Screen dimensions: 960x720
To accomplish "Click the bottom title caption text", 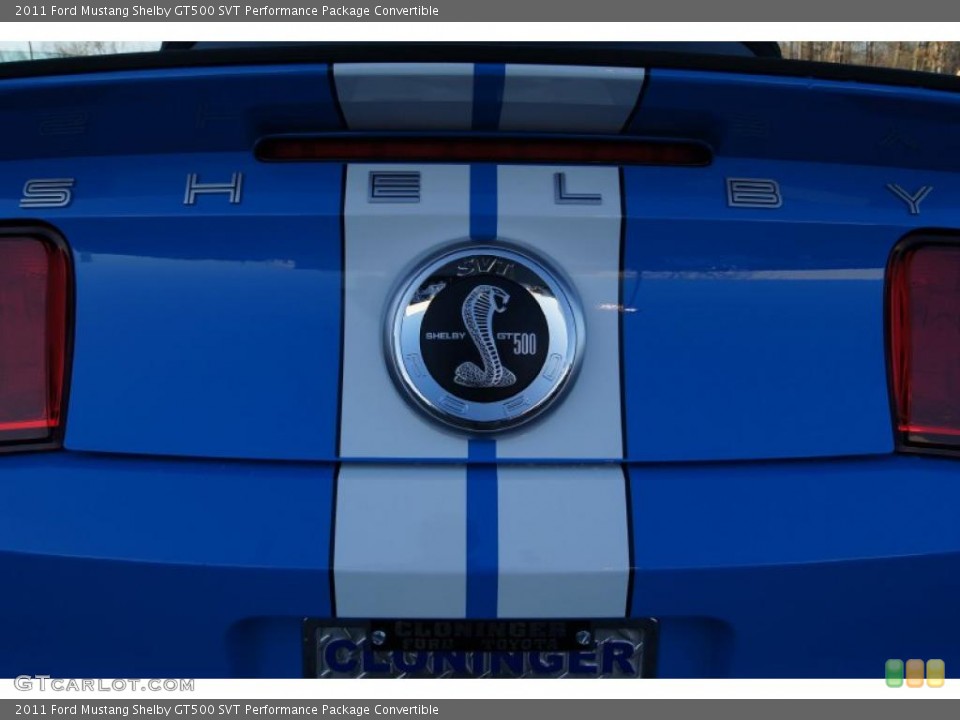I will click(x=227, y=710).
